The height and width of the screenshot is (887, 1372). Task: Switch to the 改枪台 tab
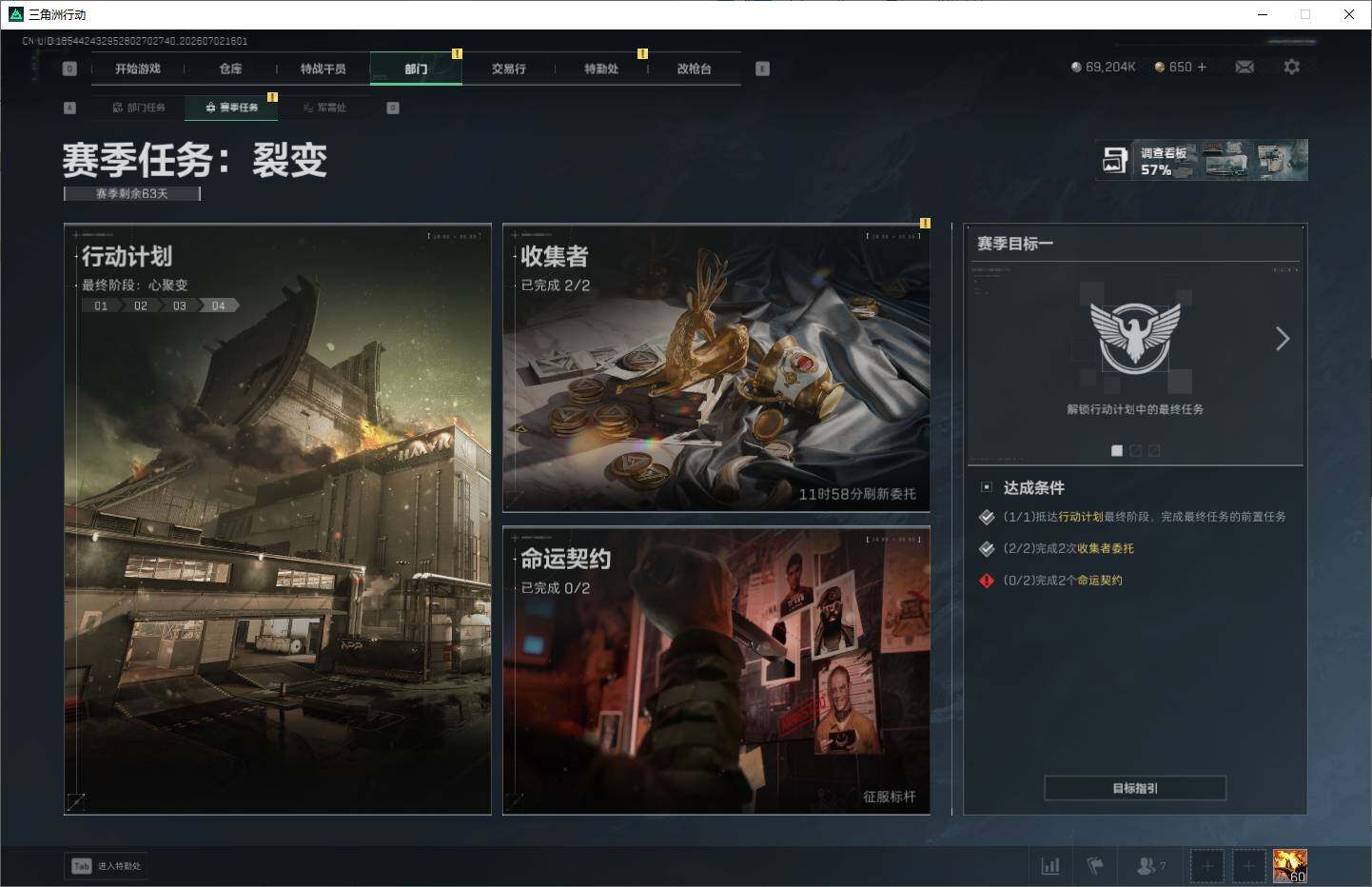(x=695, y=69)
